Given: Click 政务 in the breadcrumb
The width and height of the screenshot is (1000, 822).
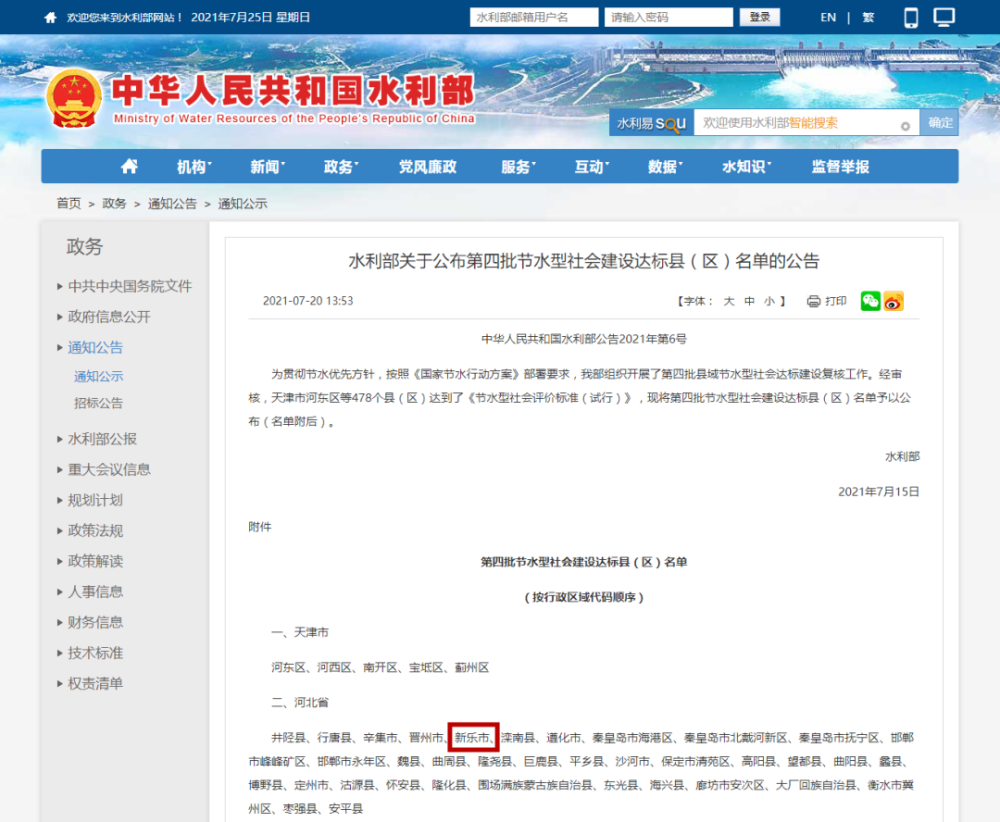Looking at the screenshot, I should click(x=114, y=203).
